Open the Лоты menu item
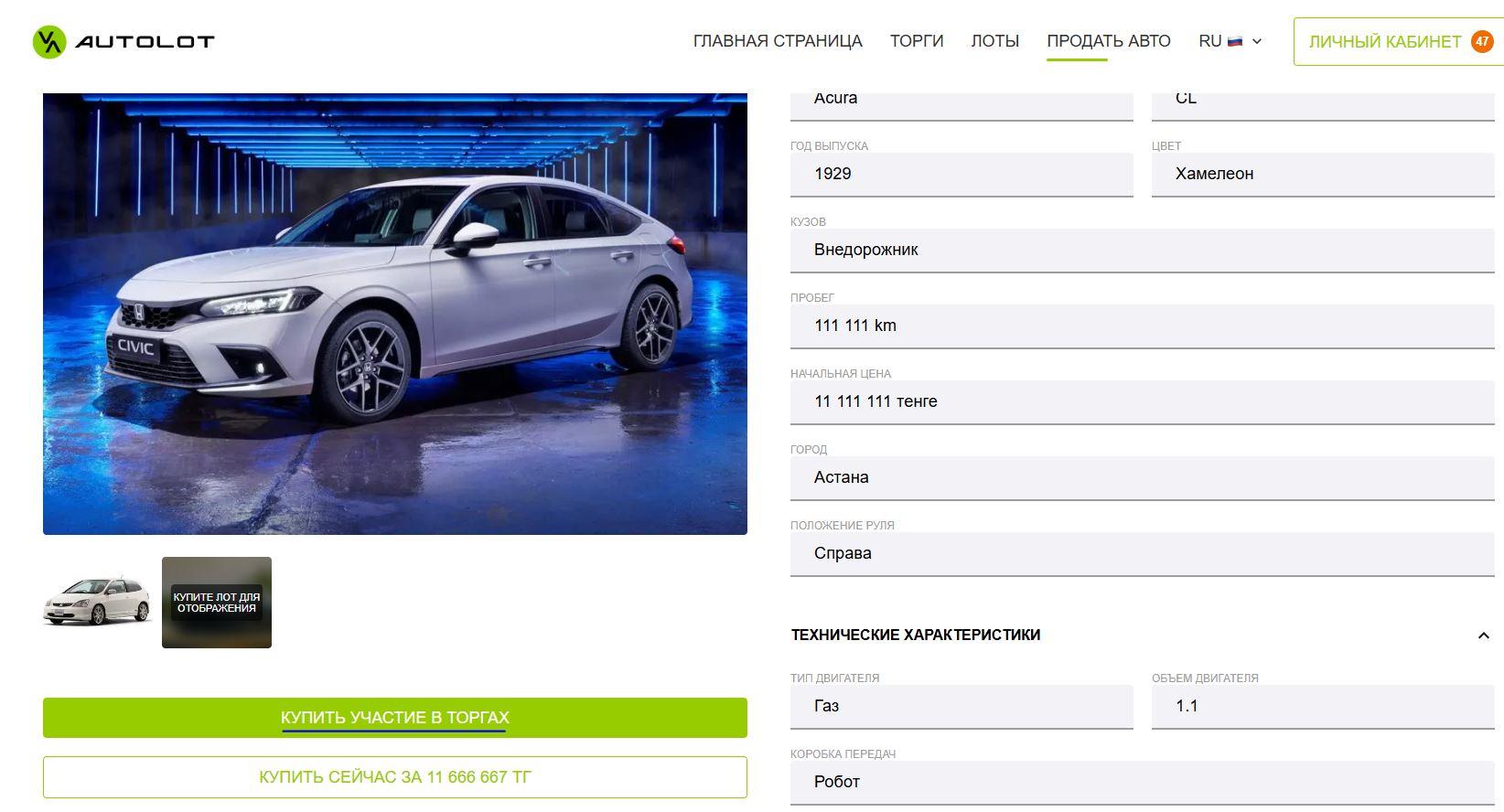 pos(995,41)
